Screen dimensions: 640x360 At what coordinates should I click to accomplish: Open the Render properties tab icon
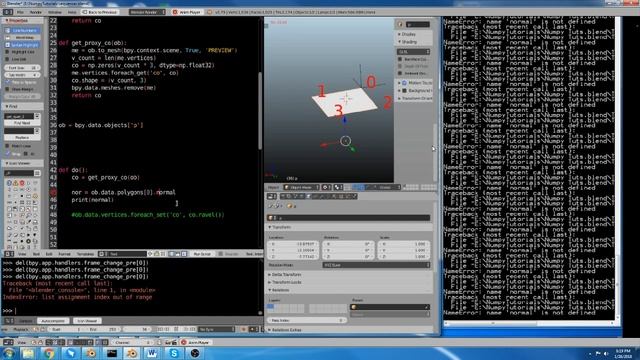[x=282, y=196]
